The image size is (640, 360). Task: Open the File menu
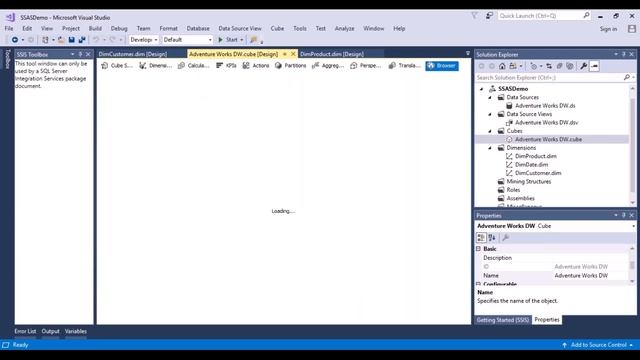coord(9,29)
